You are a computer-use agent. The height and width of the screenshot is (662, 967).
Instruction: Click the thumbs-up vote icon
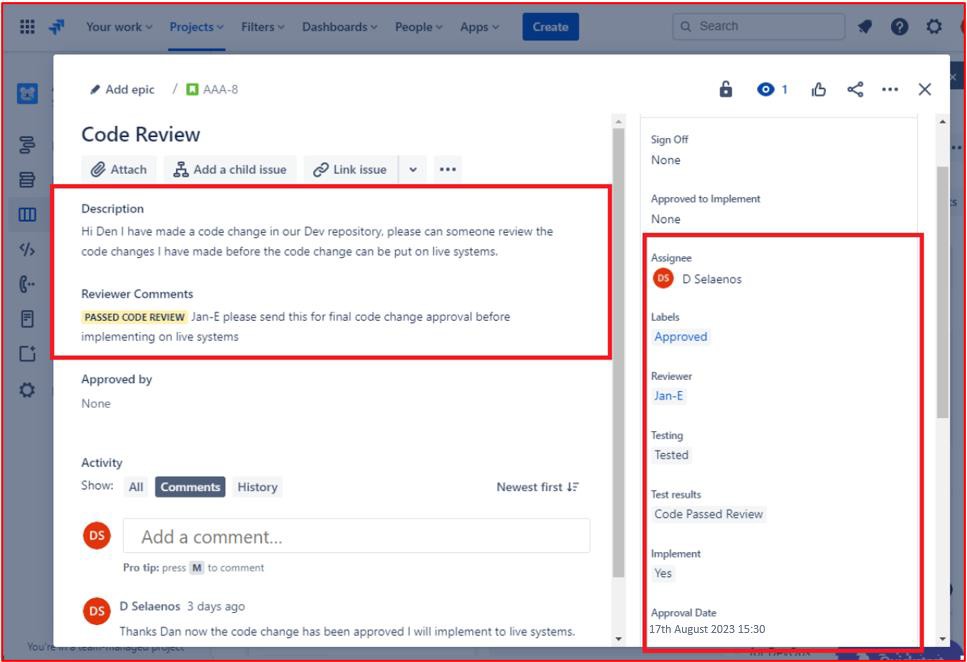[x=818, y=89]
